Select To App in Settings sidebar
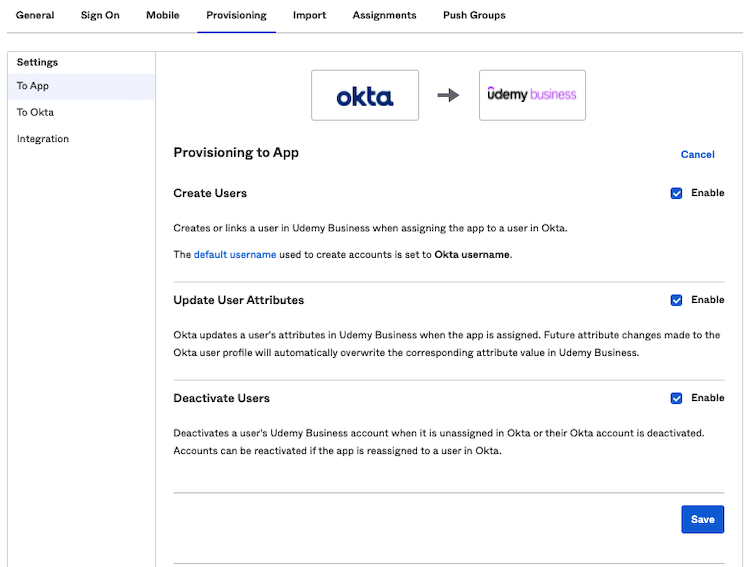The image size is (750, 567). 33,86
